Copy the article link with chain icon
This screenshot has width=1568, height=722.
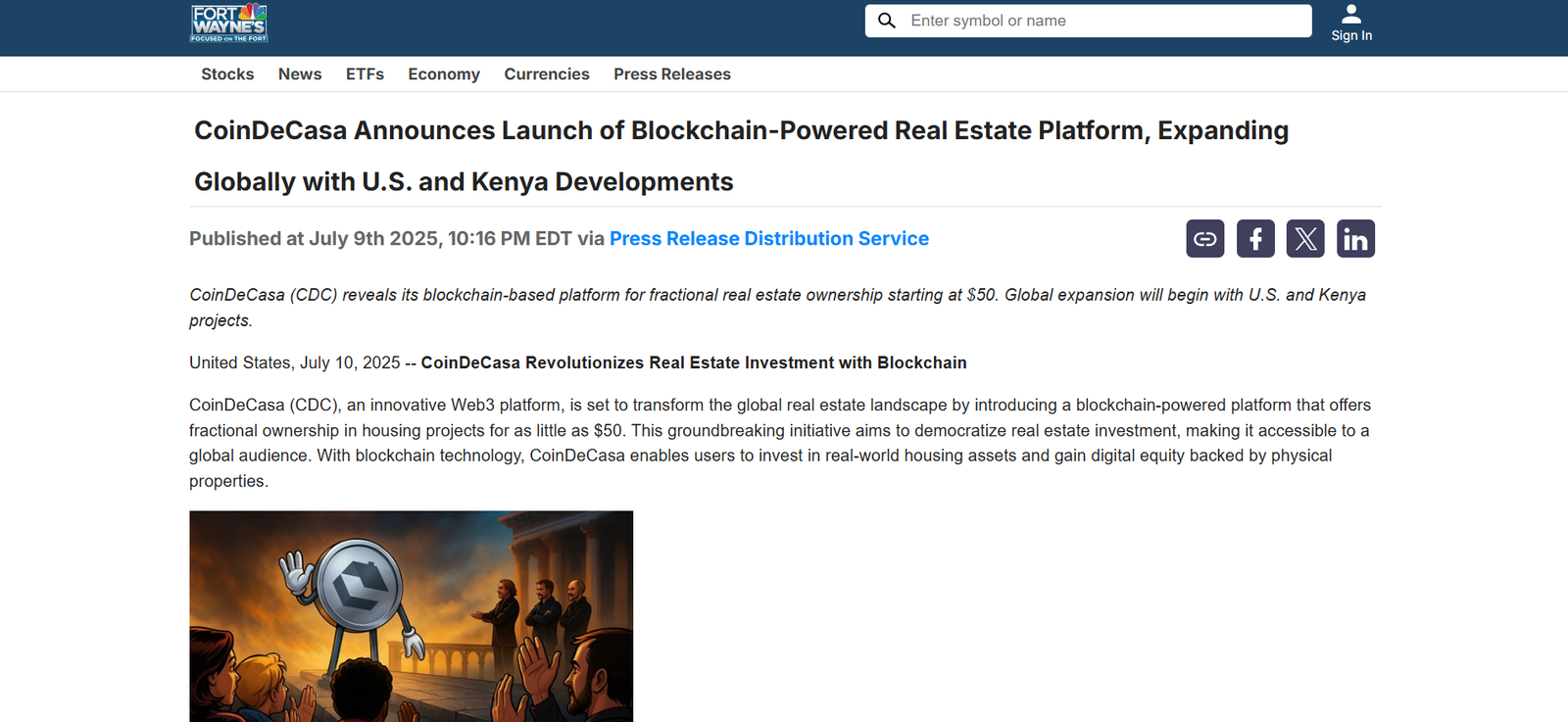click(1204, 239)
